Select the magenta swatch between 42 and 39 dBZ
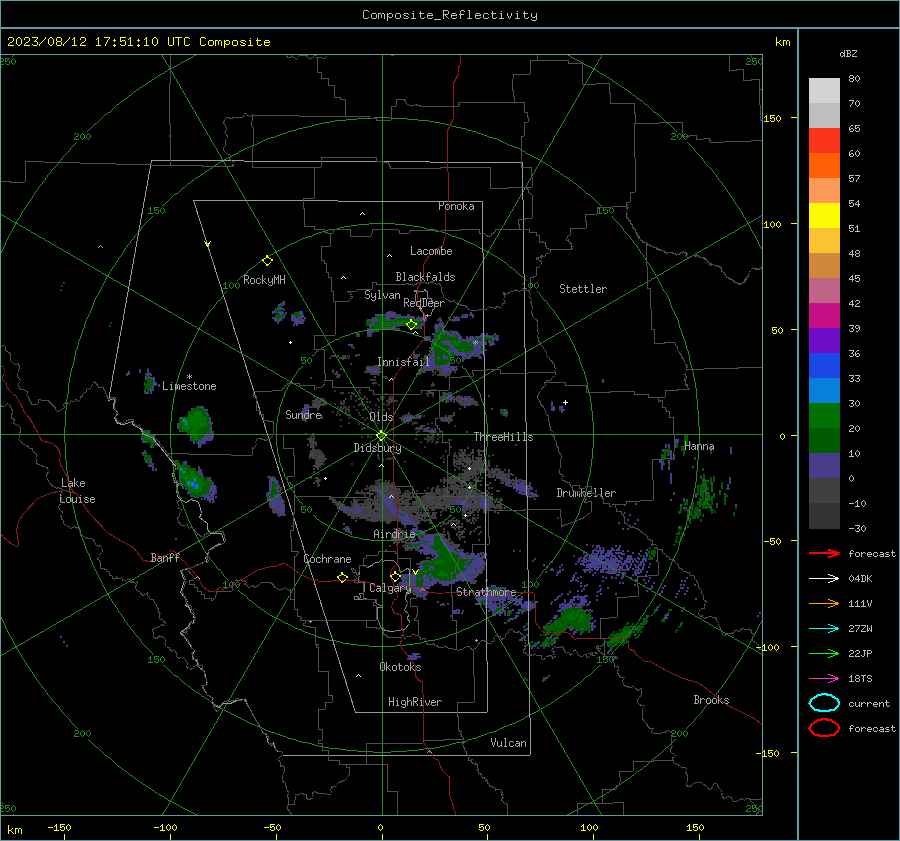Image resolution: width=900 pixels, height=841 pixels. pos(824,315)
